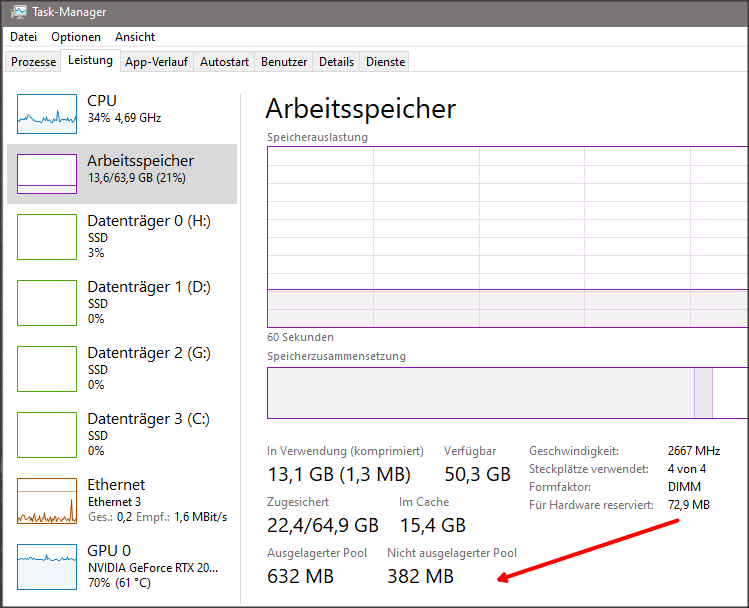
Task: Open the Datei menu
Action: pos(23,37)
